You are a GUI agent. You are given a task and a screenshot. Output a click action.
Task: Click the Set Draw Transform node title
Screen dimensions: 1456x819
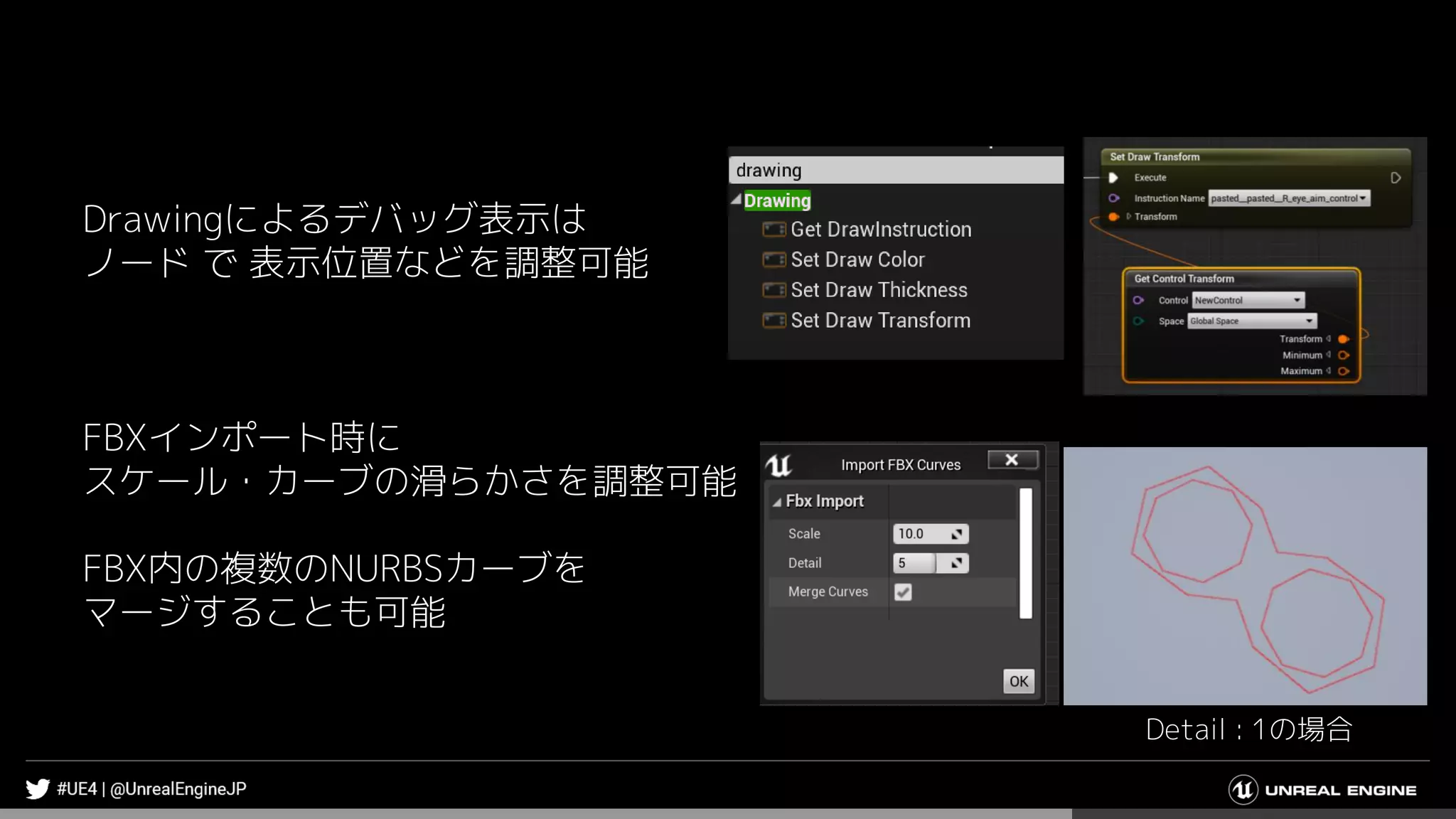[x=1155, y=157]
